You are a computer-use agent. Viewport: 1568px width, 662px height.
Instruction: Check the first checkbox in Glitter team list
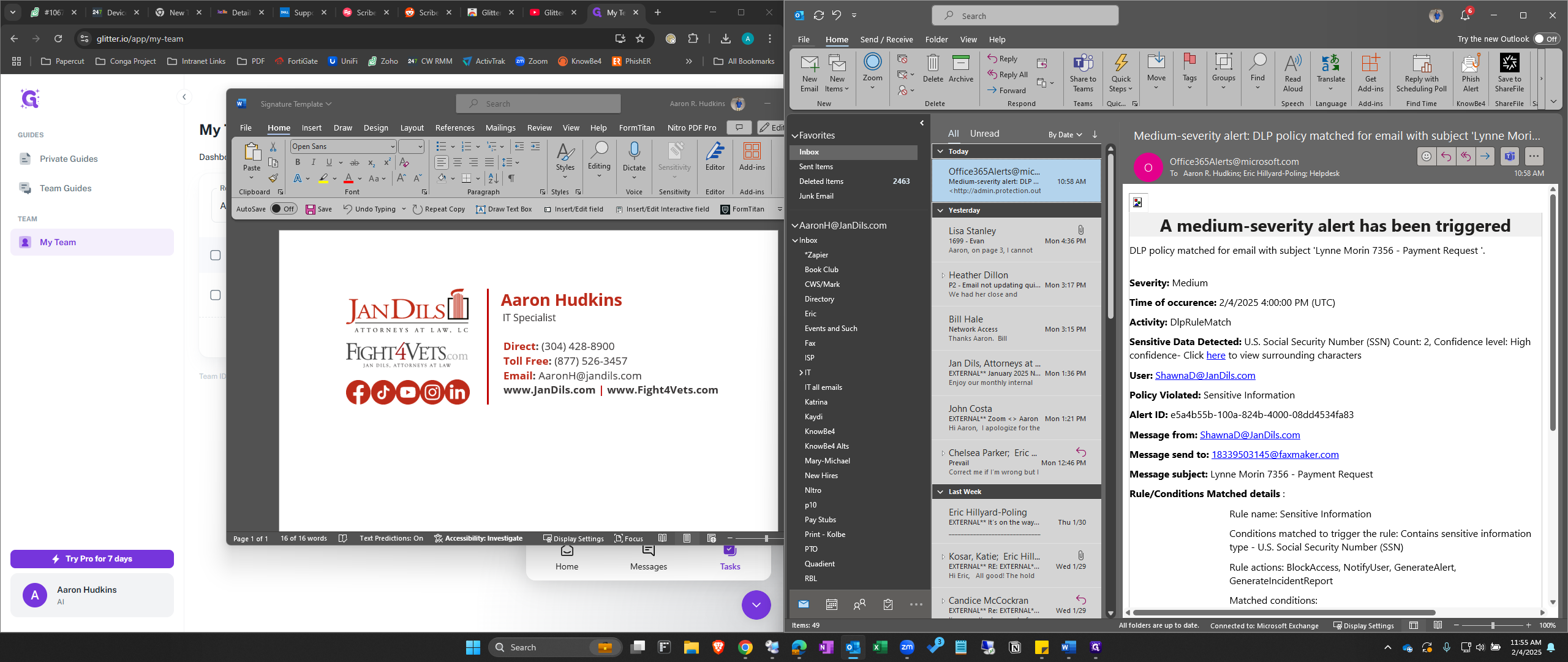215,255
